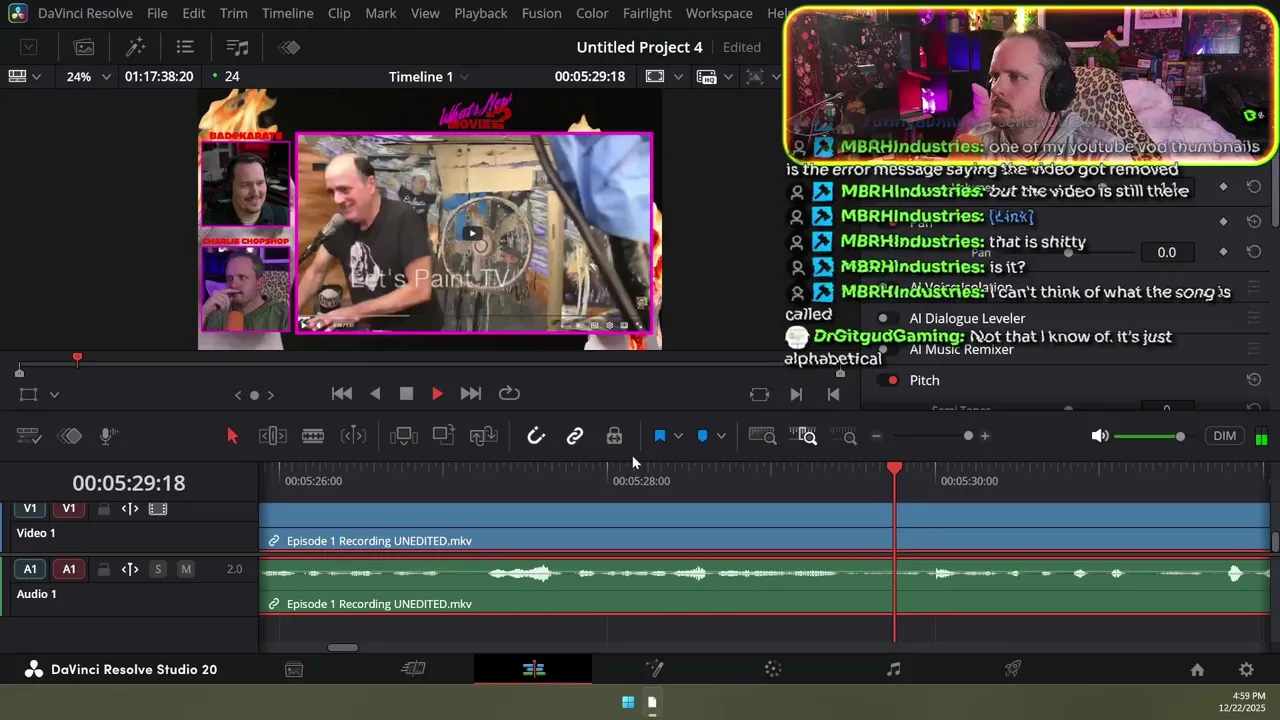Click the Overwrite Clip tool
The height and width of the screenshot is (720, 1280).
pyautogui.click(x=443, y=436)
